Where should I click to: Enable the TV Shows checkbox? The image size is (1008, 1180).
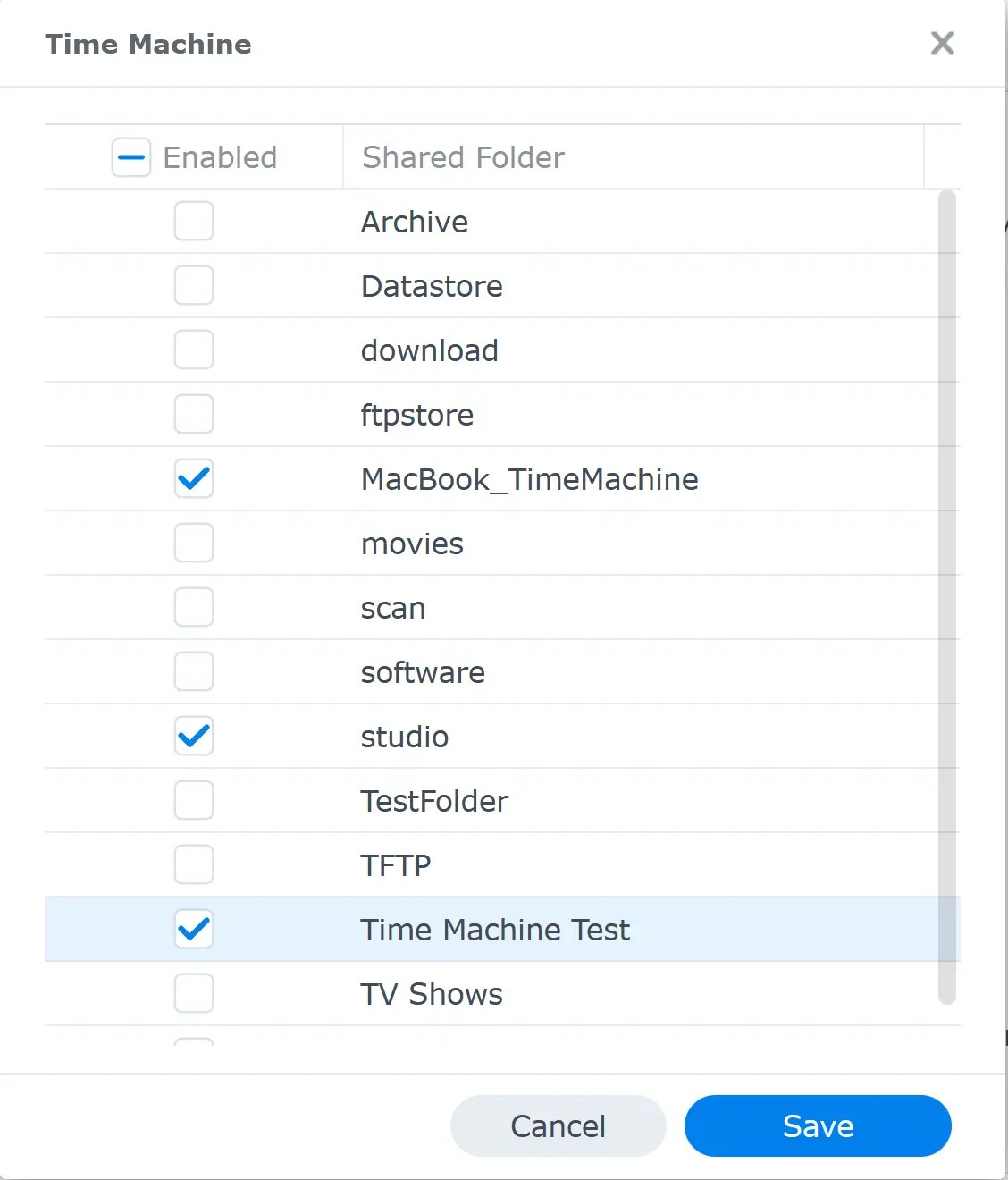click(x=193, y=993)
